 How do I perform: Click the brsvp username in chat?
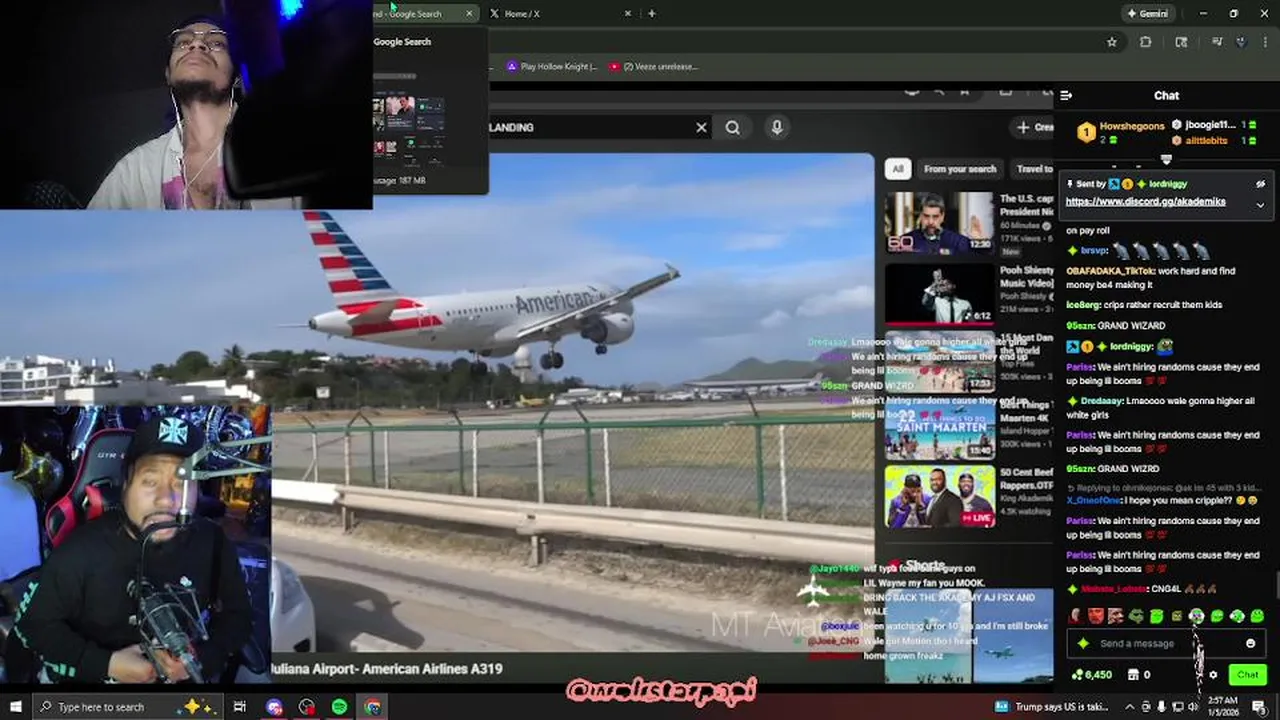1093,251
